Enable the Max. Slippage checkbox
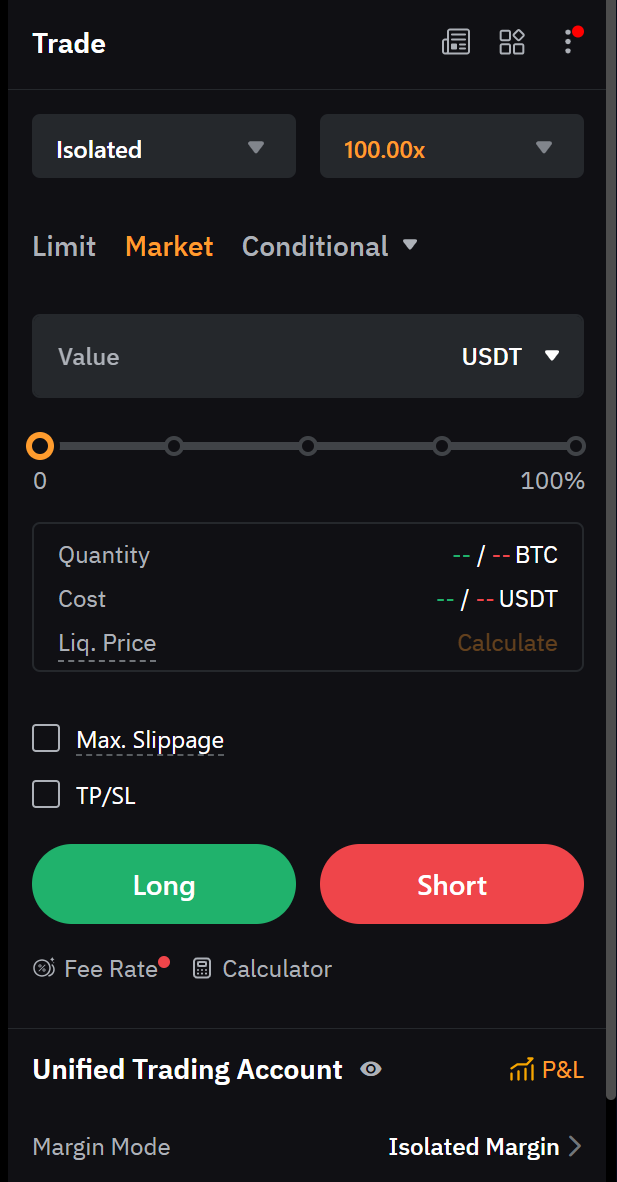Viewport: 617px width, 1182px height. (46, 738)
